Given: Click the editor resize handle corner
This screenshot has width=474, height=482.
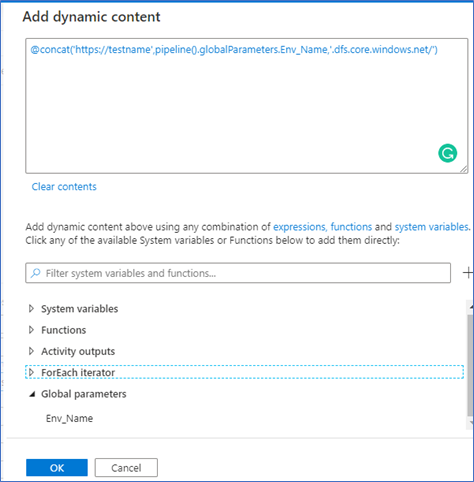Looking at the screenshot, I should 464,169.
